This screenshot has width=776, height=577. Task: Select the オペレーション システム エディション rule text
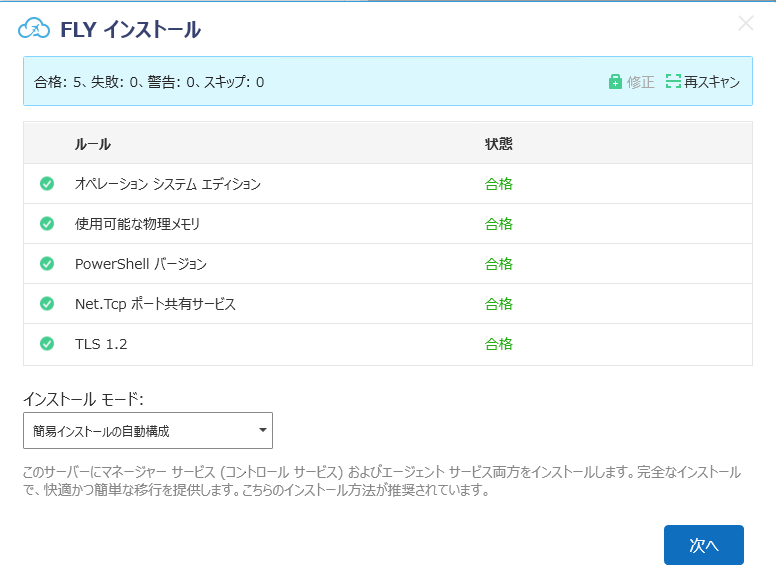coord(168,184)
